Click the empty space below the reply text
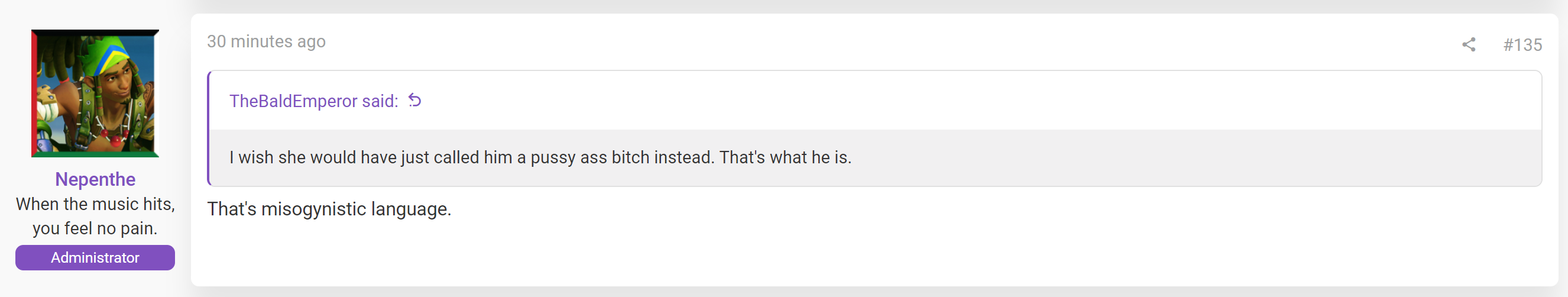Image resolution: width=1568 pixels, height=297 pixels. click(x=874, y=253)
